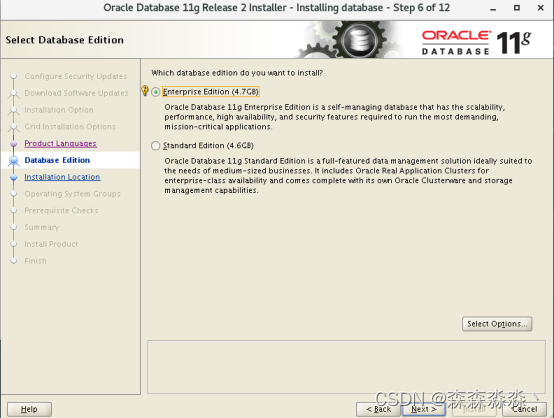Click the Finish step label

pyautogui.click(x=35, y=261)
